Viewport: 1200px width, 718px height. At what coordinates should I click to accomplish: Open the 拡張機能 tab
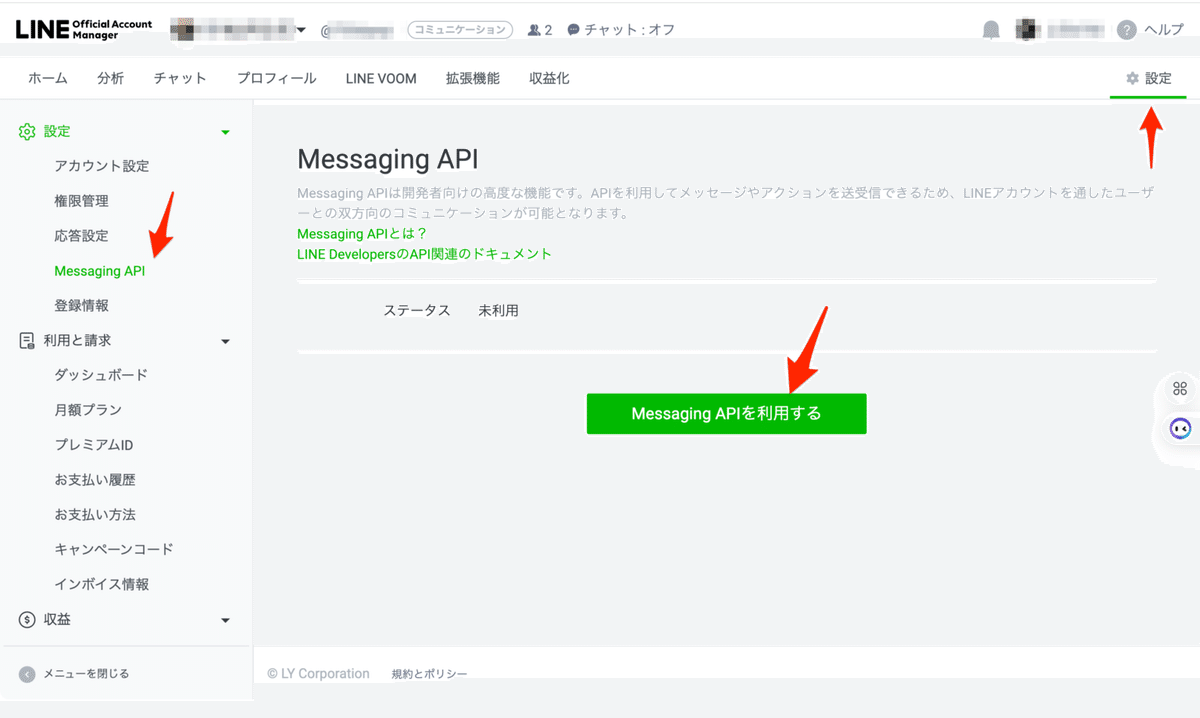[x=473, y=78]
